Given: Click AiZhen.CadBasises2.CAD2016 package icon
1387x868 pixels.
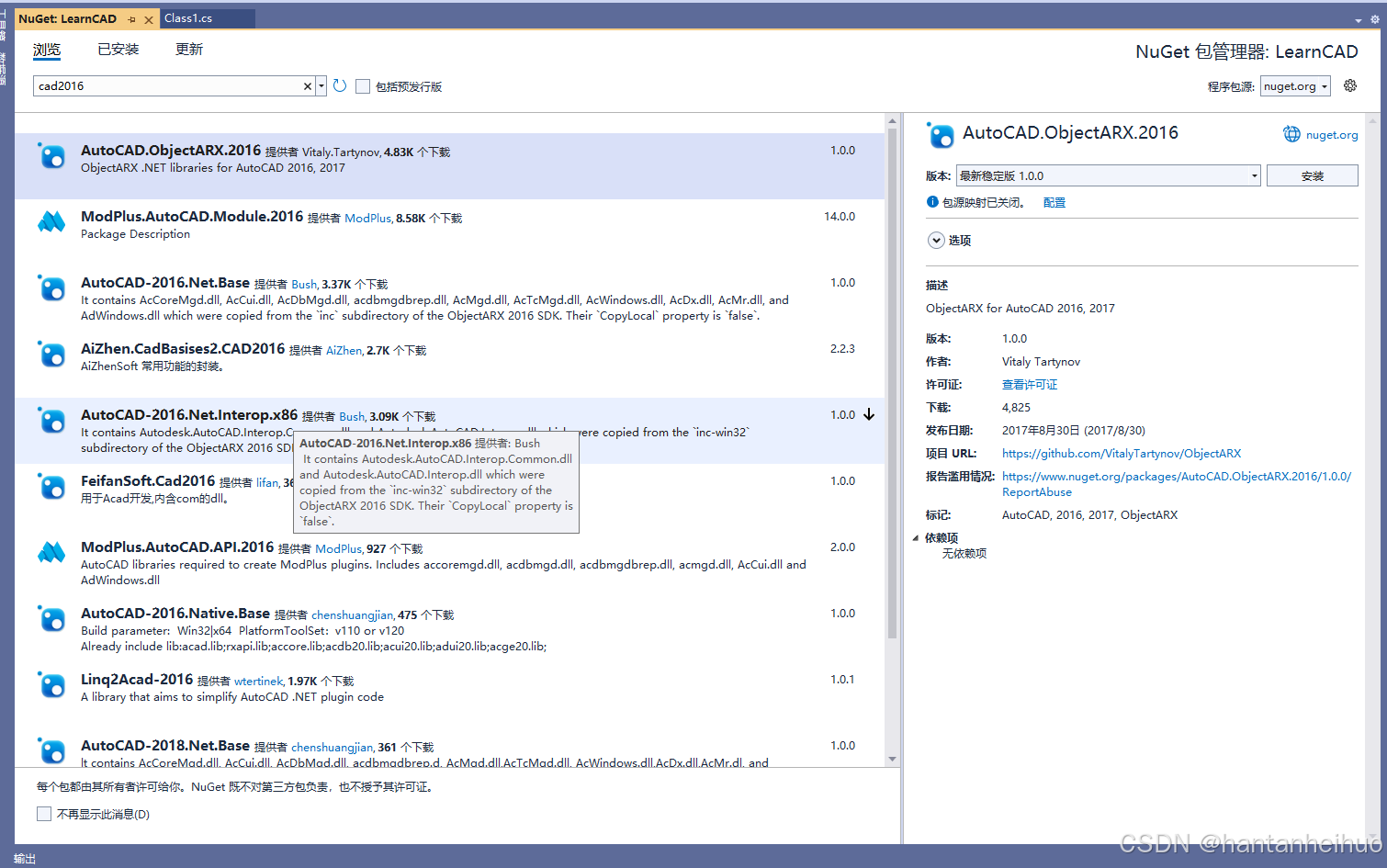Looking at the screenshot, I should point(51,355).
